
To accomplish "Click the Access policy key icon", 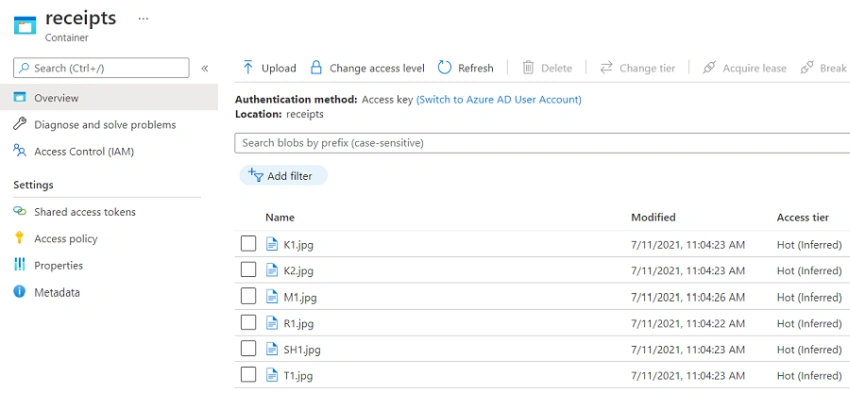I will pos(20,237).
